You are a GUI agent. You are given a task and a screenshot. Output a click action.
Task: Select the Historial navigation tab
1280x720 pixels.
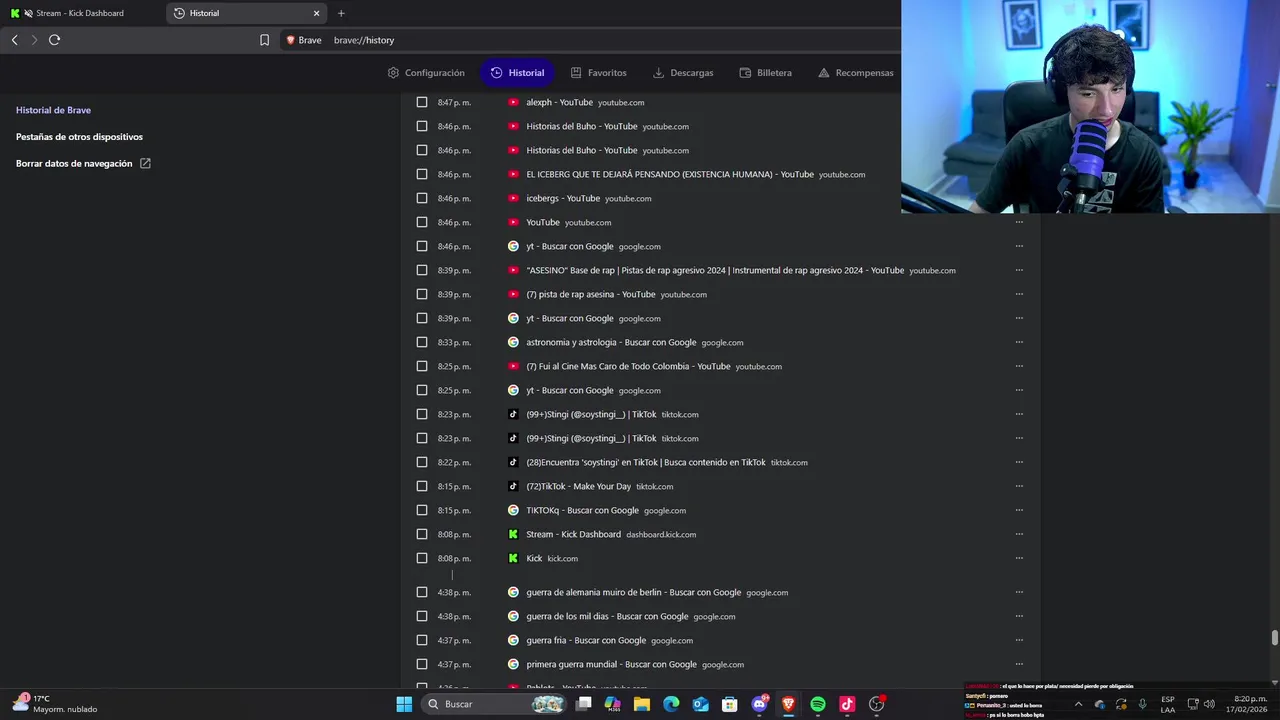pyautogui.click(x=517, y=73)
